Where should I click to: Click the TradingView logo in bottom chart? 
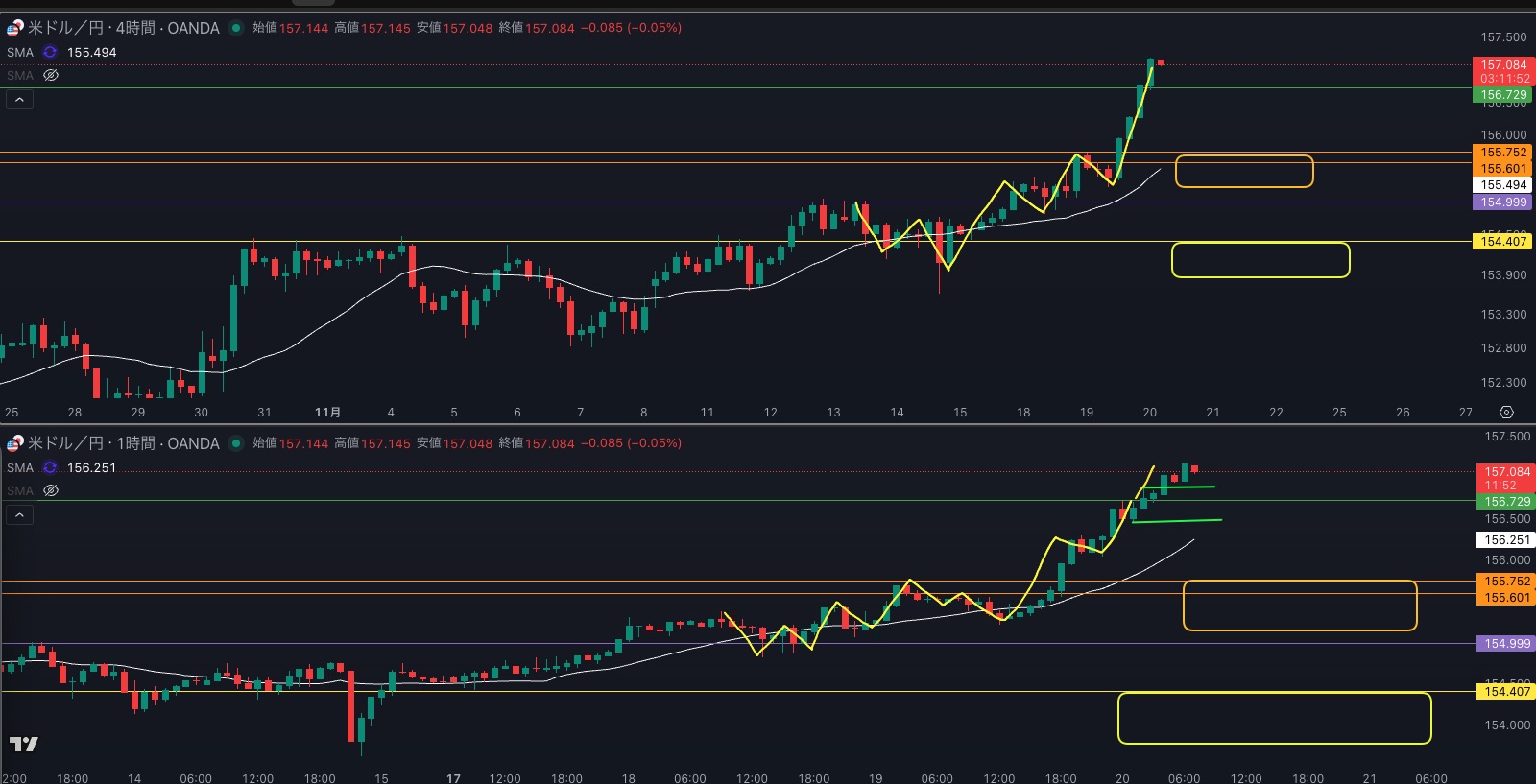pos(24,744)
